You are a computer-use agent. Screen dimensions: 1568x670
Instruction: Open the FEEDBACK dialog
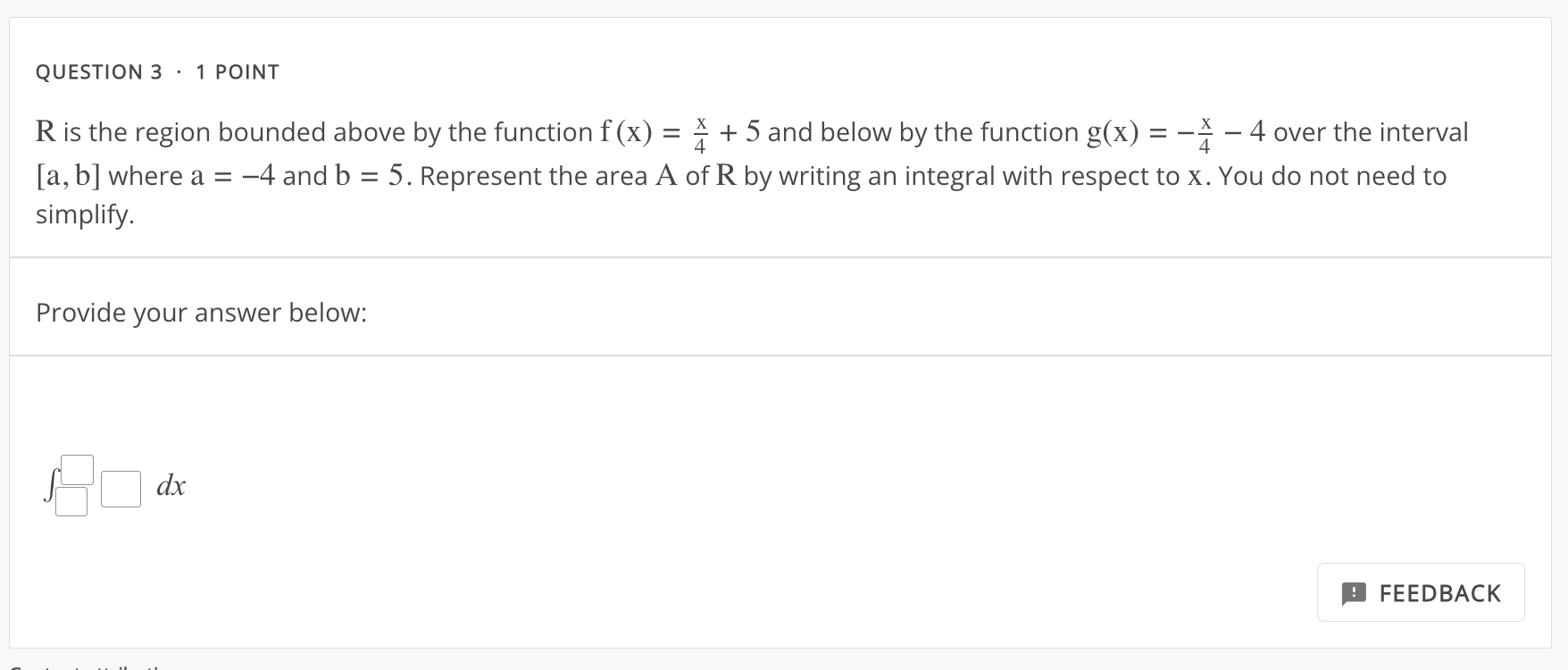click(x=1420, y=592)
